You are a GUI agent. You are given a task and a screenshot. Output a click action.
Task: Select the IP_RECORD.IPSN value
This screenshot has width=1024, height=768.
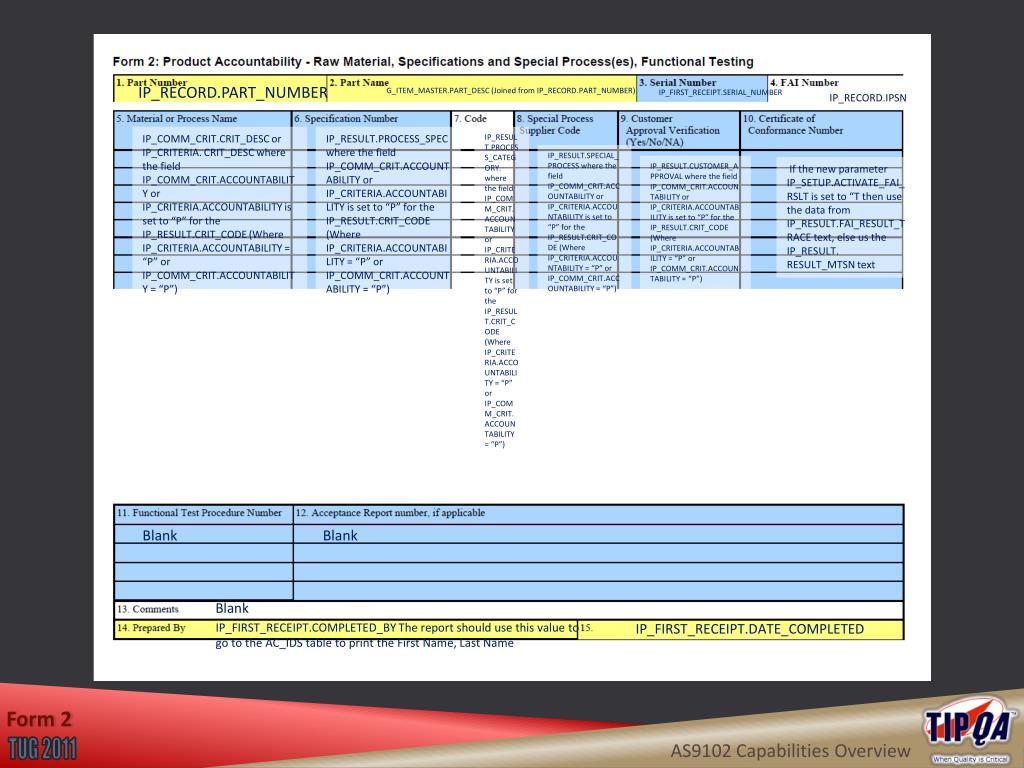[867, 98]
